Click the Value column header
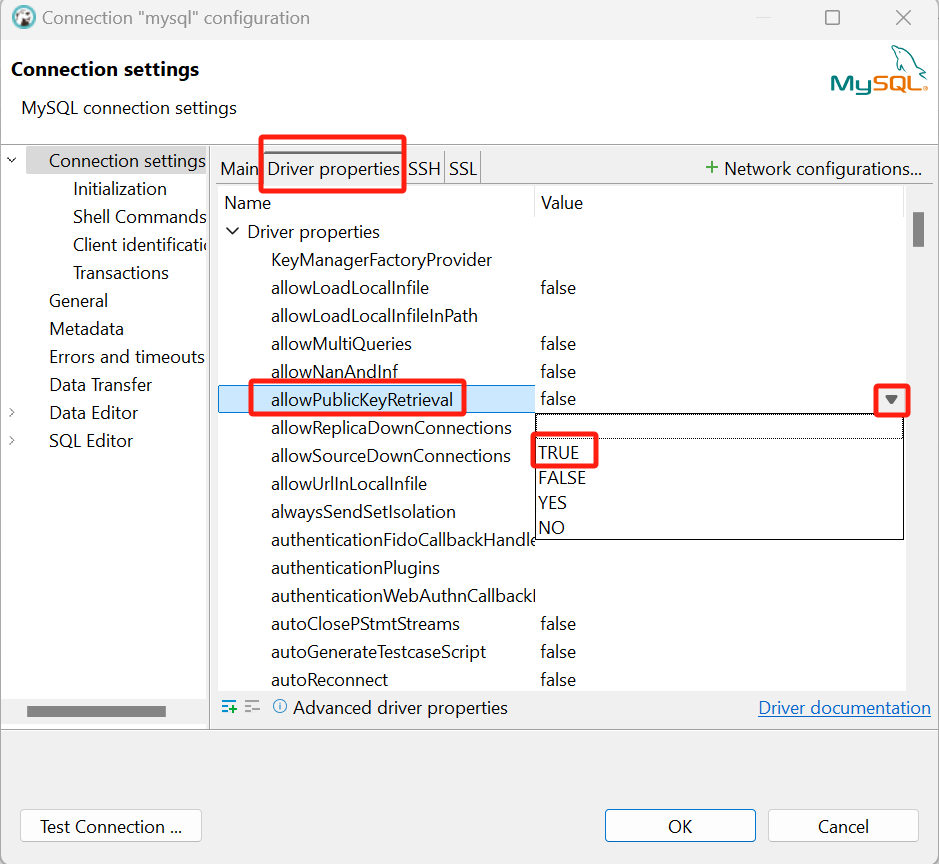This screenshot has width=939, height=864. point(562,203)
